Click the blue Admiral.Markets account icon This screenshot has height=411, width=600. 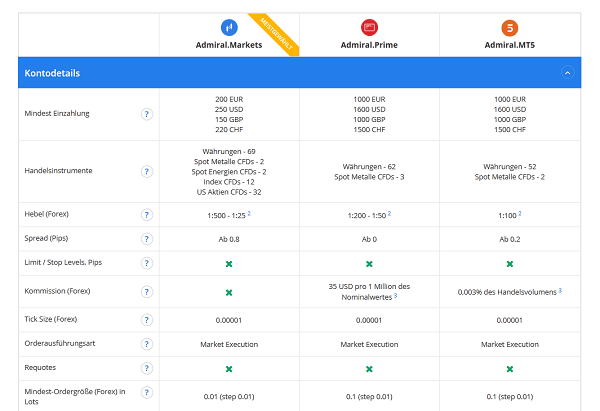click(229, 28)
